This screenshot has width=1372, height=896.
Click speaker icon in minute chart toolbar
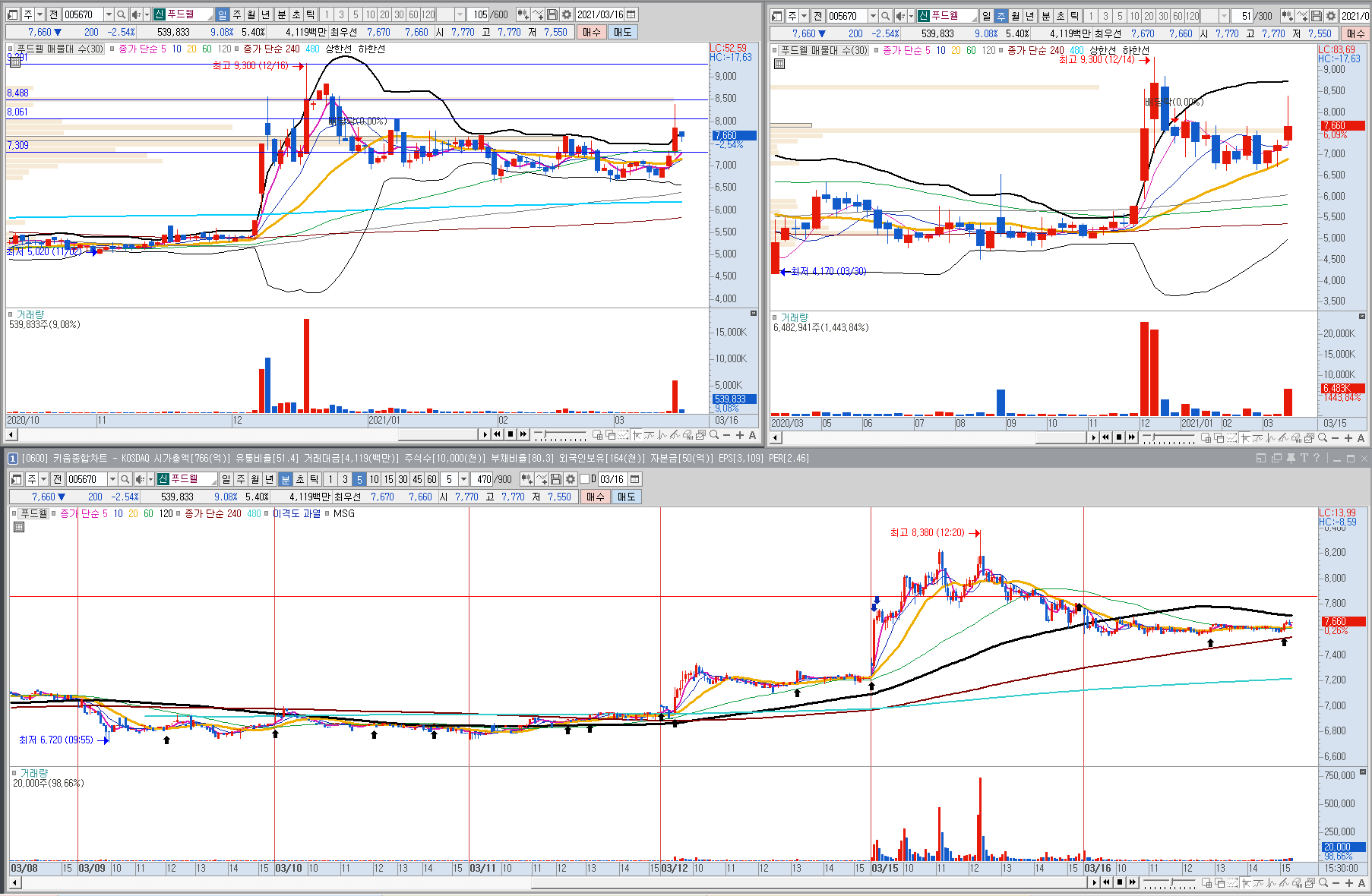pos(140,479)
